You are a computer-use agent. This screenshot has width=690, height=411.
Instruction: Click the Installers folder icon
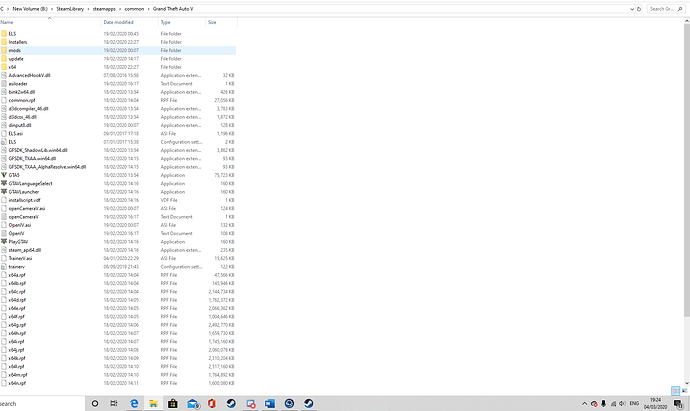4,42
